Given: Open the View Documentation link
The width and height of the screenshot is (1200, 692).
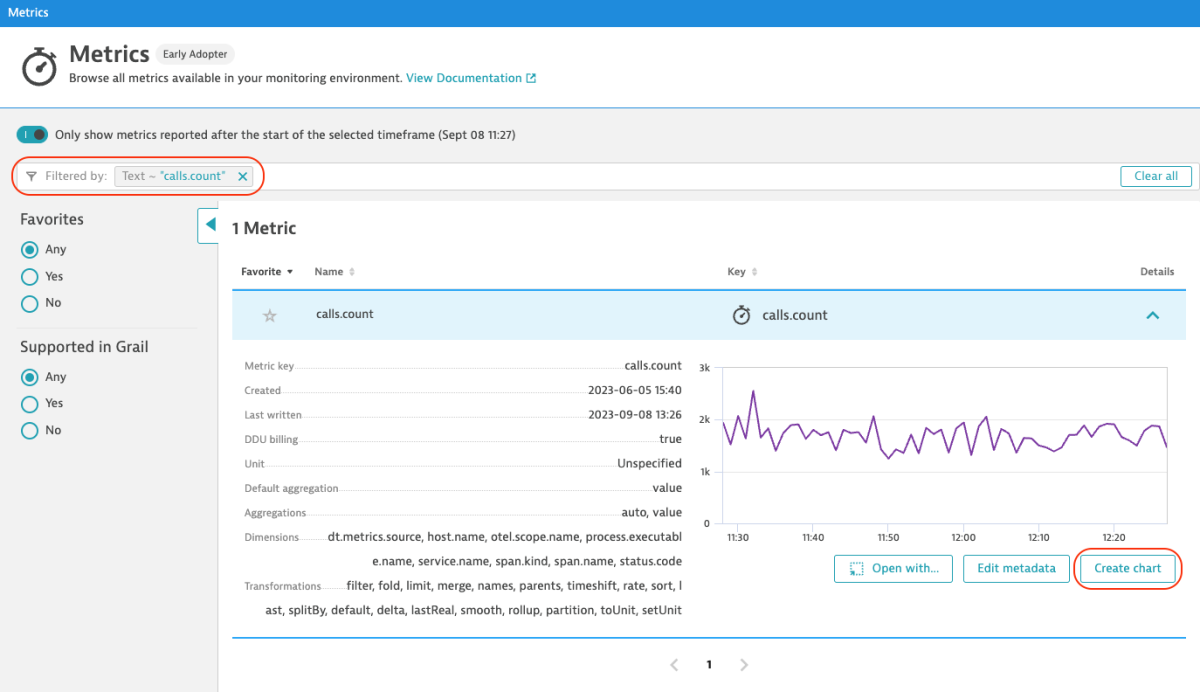Looking at the screenshot, I should pos(465,77).
